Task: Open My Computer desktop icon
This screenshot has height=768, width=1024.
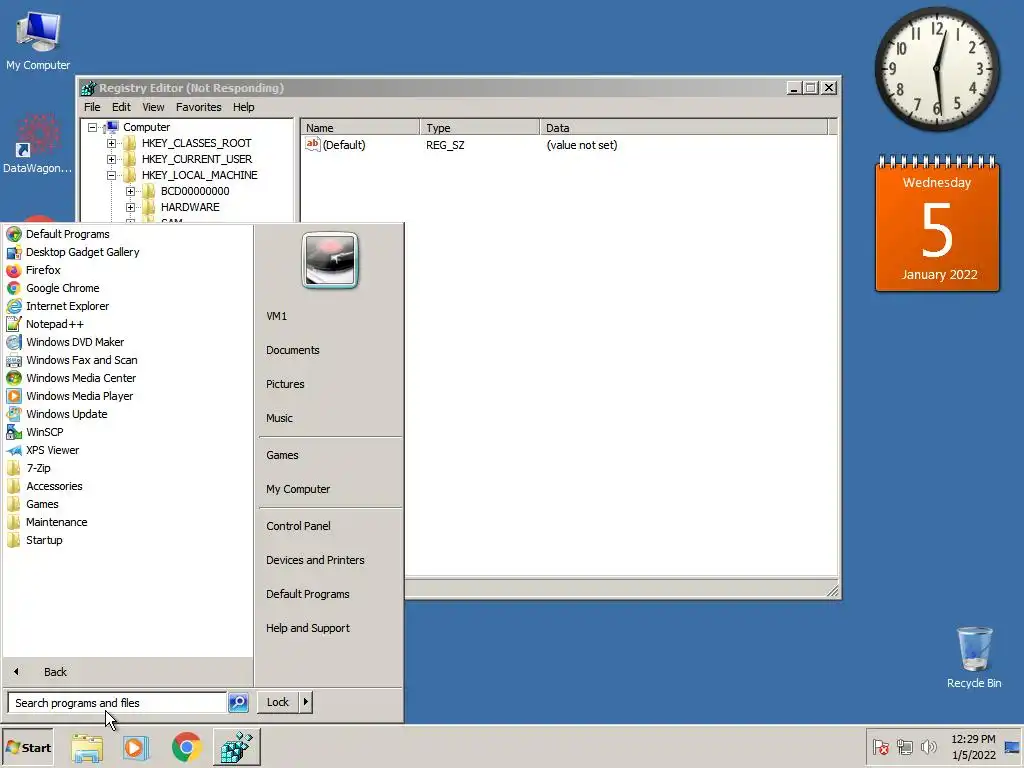Action: [x=38, y=40]
